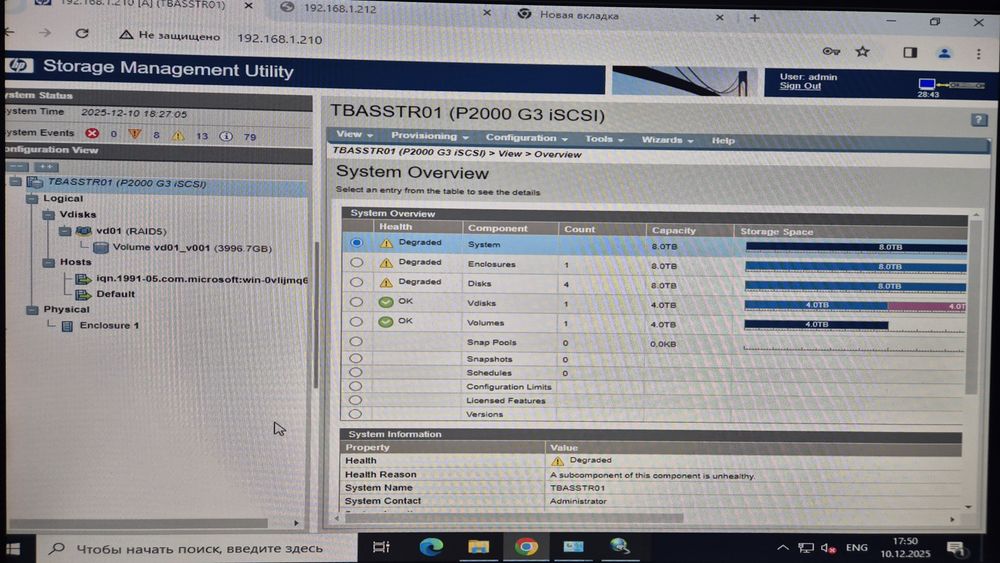The image size is (1000, 563).
Task: Click the expand-all tree button
Action: [45, 166]
